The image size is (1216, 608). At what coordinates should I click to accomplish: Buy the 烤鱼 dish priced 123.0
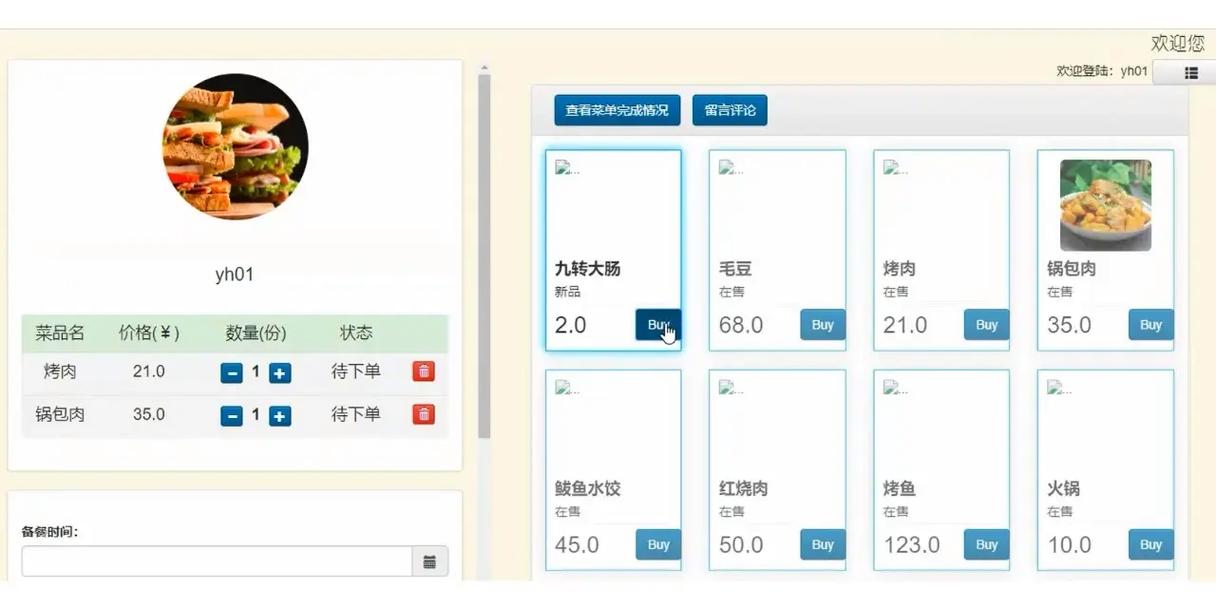(x=986, y=544)
